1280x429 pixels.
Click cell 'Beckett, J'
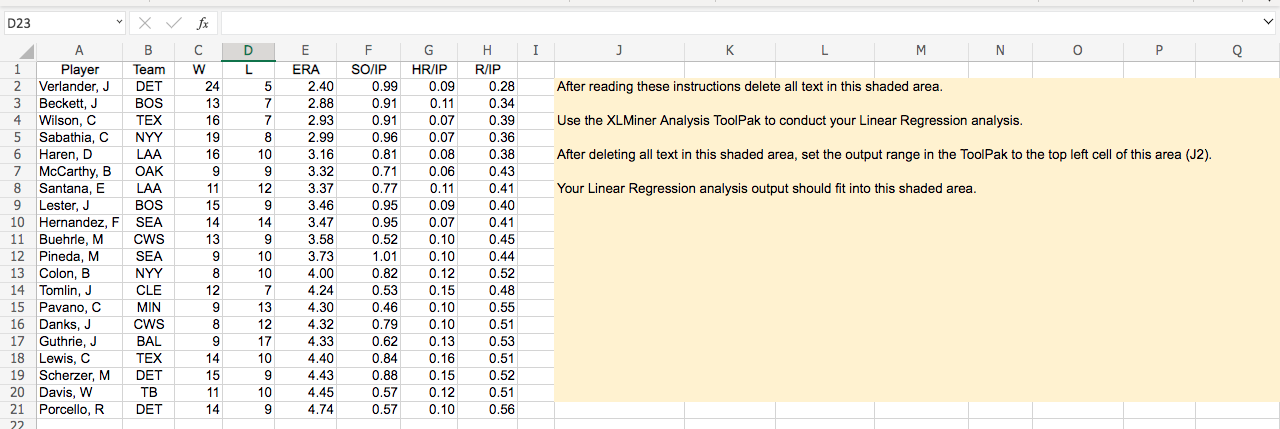coord(79,103)
